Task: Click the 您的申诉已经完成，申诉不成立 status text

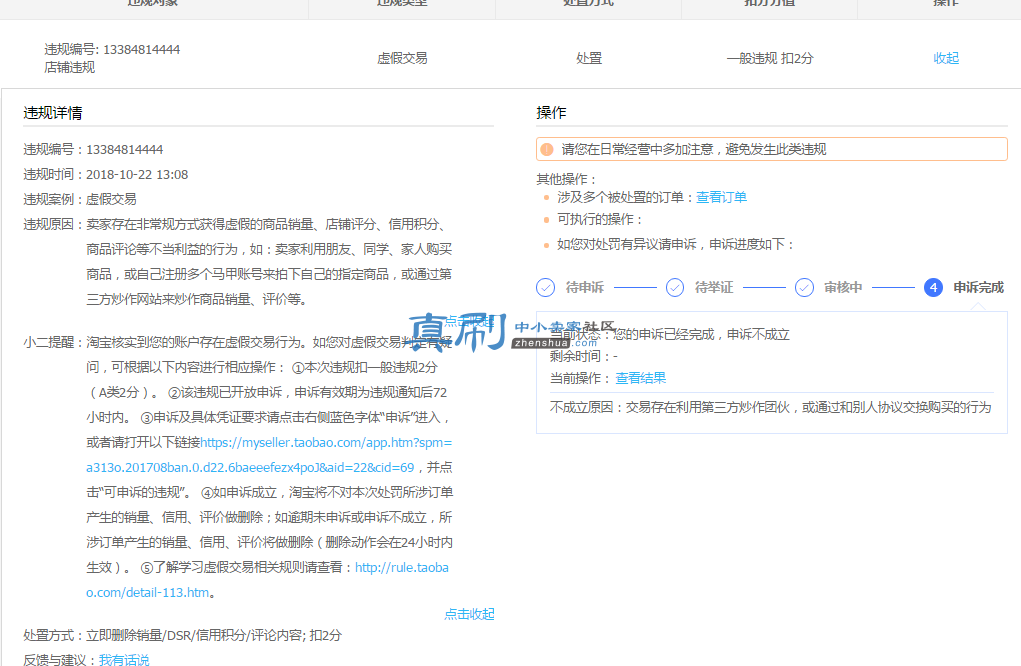Action: coord(701,335)
